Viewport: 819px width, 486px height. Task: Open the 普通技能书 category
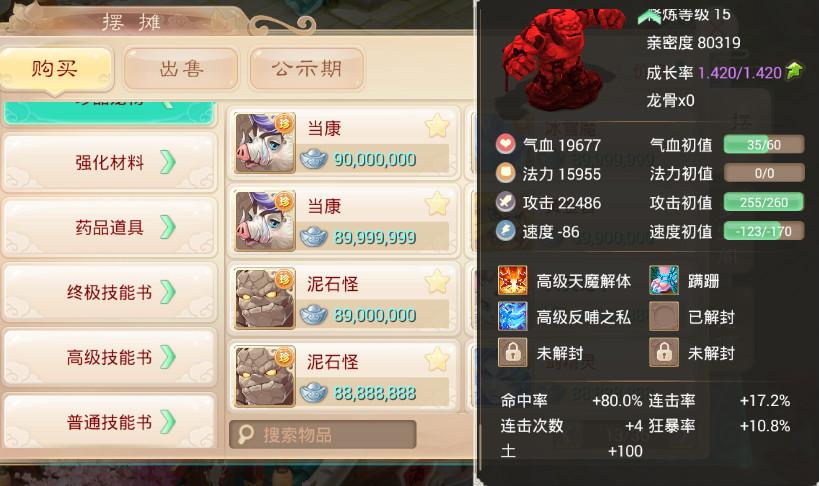[110, 421]
